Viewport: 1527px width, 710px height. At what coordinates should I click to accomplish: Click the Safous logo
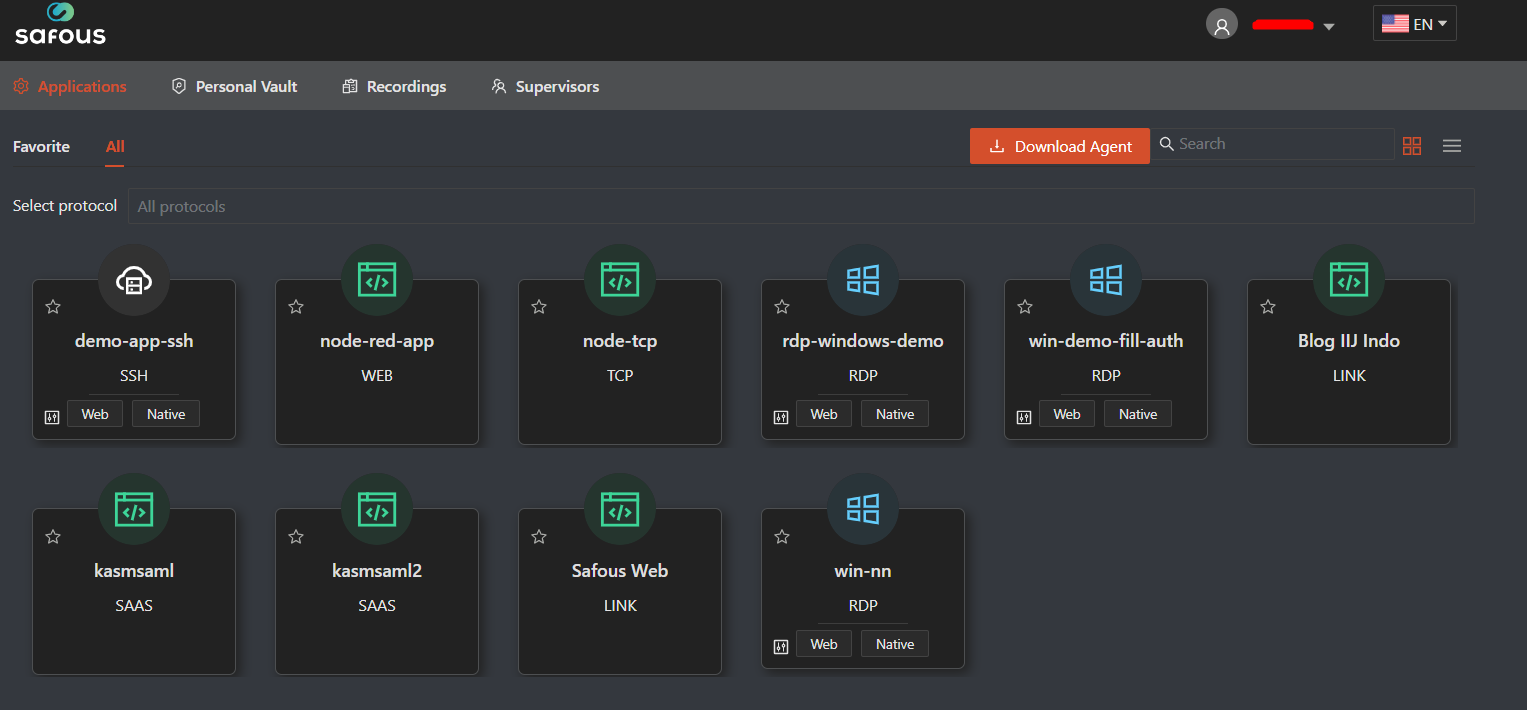tap(60, 24)
